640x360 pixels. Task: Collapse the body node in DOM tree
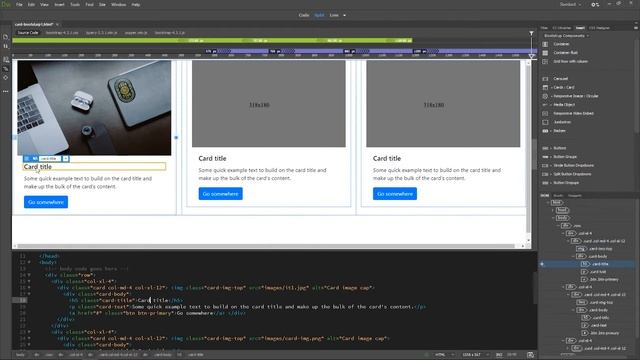pos(553,218)
